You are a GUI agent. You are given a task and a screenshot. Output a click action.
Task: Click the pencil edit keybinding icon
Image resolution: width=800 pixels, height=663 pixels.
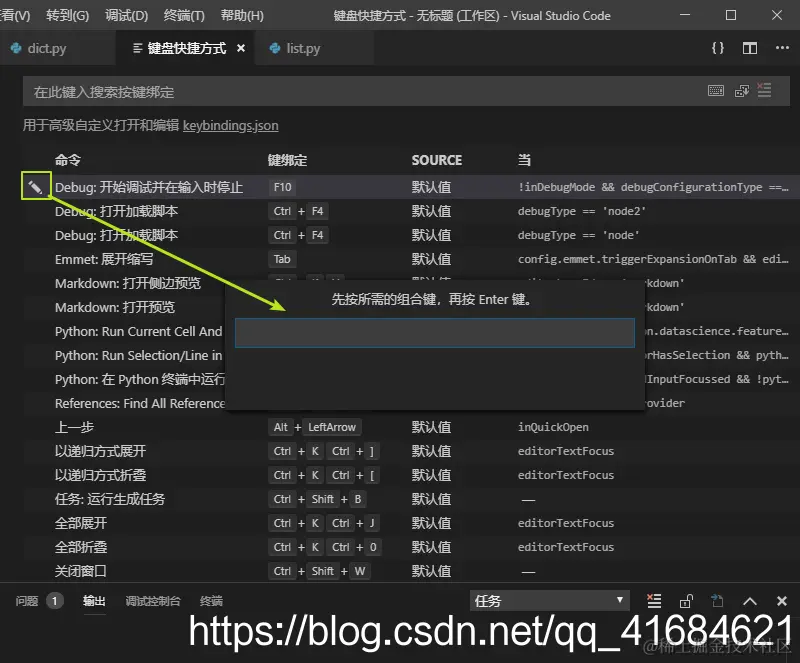pos(35,187)
